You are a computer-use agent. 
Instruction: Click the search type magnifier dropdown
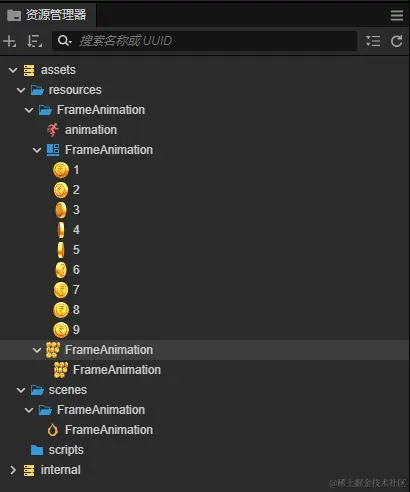64,41
